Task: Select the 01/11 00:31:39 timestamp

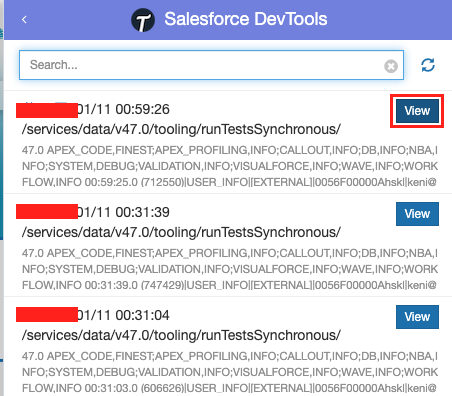Action: (x=123, y=212)
